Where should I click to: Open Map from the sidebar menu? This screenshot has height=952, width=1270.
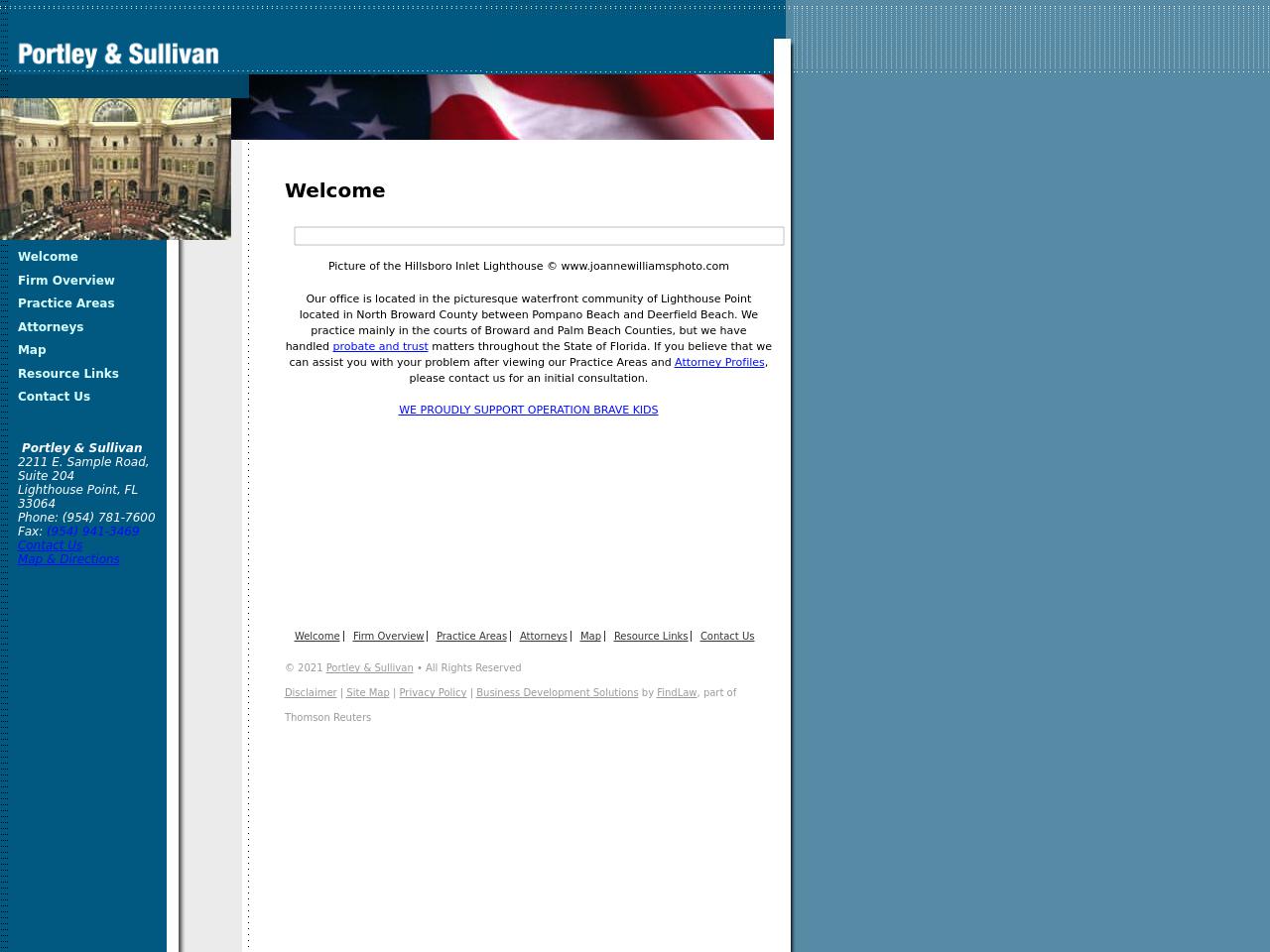click(32, 350)
